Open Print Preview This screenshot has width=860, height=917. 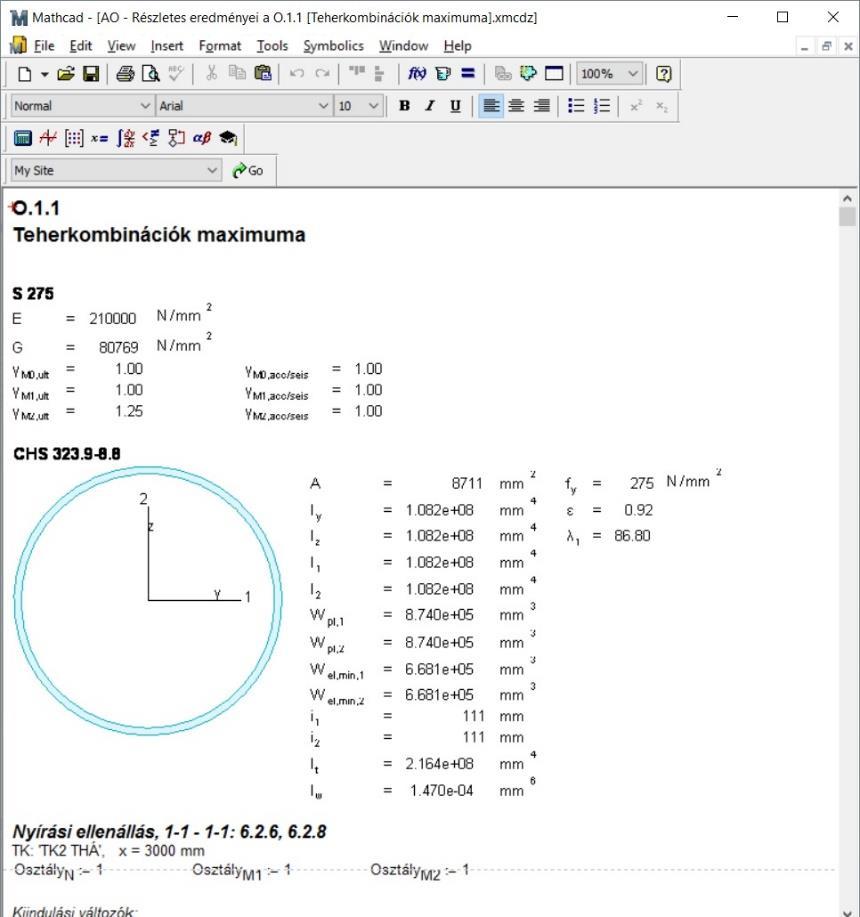click(151, 74)
